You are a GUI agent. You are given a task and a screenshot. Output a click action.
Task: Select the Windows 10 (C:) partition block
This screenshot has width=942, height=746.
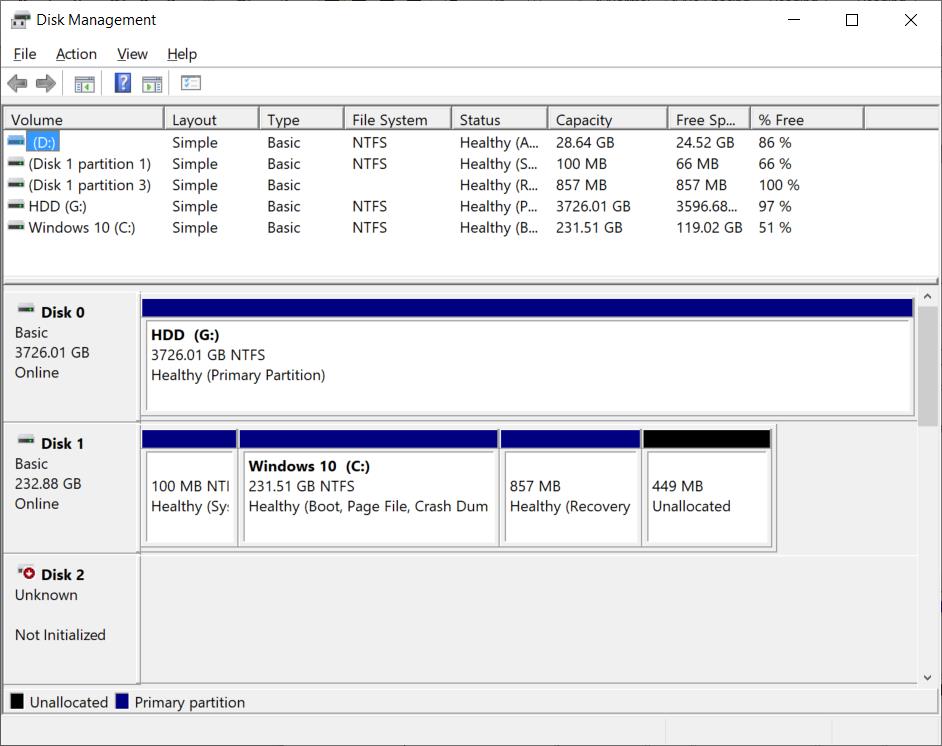[369, 487]
